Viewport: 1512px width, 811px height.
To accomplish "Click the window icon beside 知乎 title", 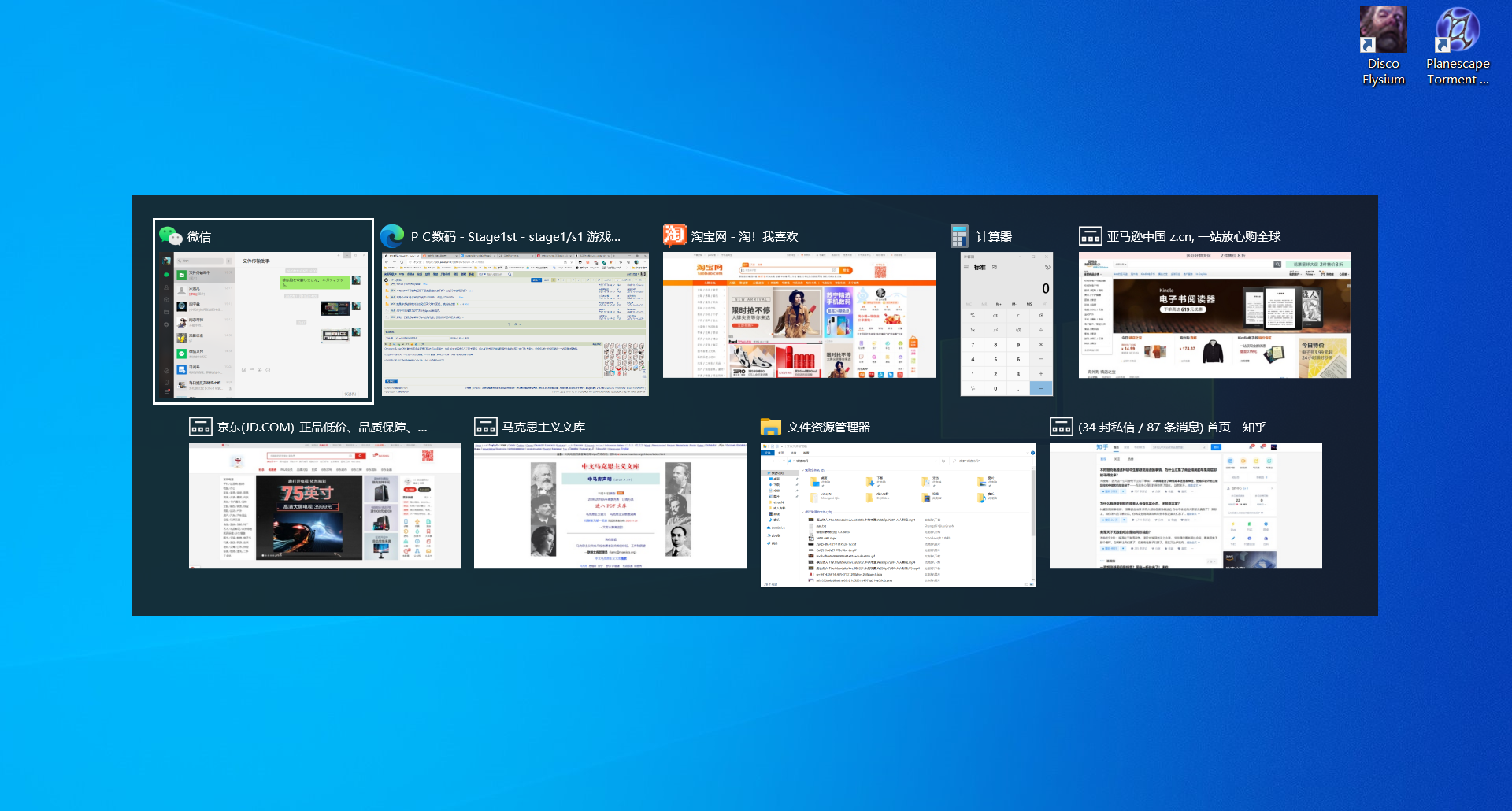I will (1061, 427).
